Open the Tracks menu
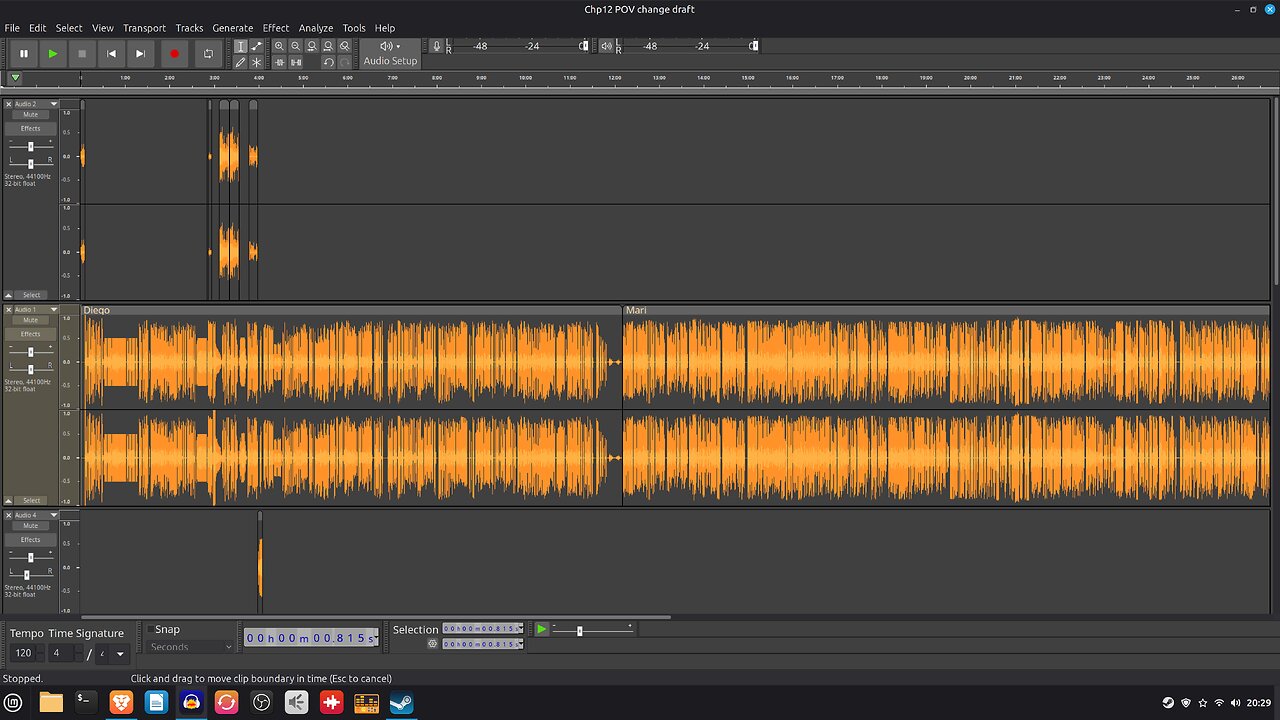 pos(189,28)
